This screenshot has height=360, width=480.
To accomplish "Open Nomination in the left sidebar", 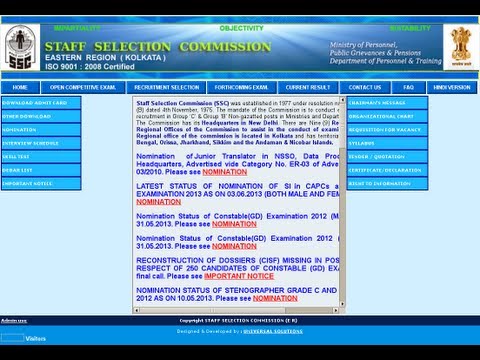I will (x=41, y=130).
